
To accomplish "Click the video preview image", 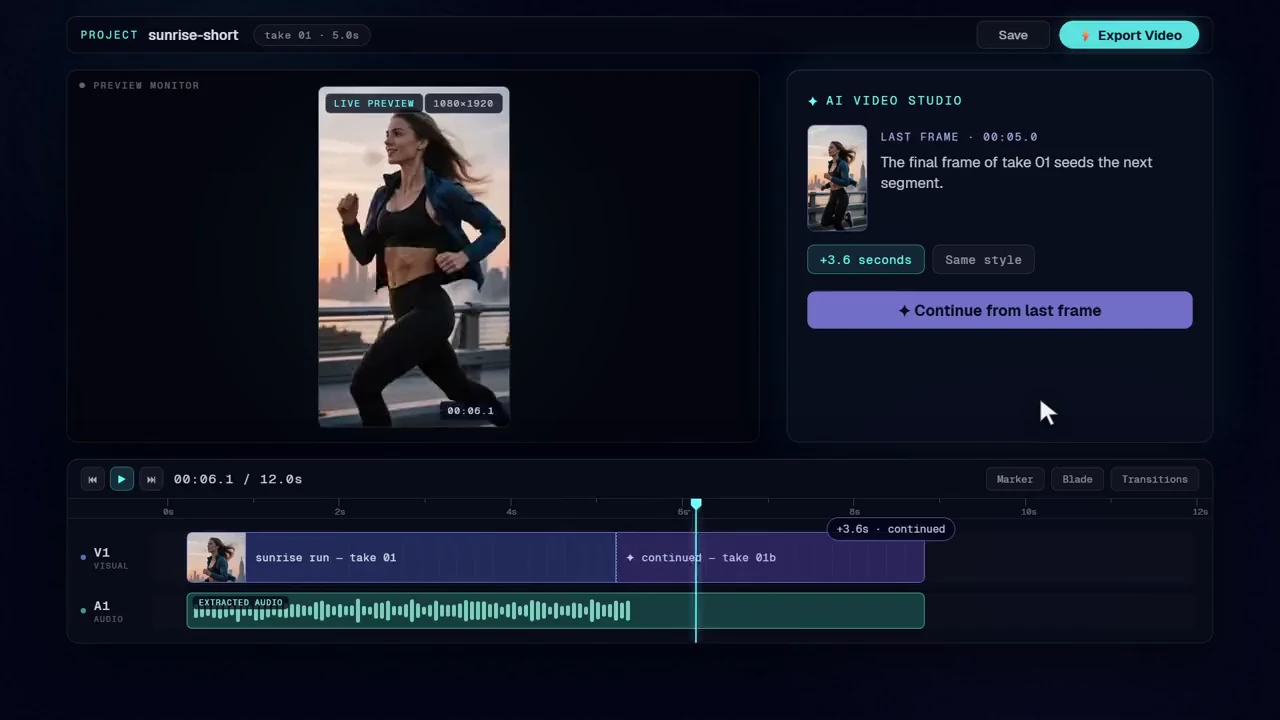I will click(x=414, y=257).
